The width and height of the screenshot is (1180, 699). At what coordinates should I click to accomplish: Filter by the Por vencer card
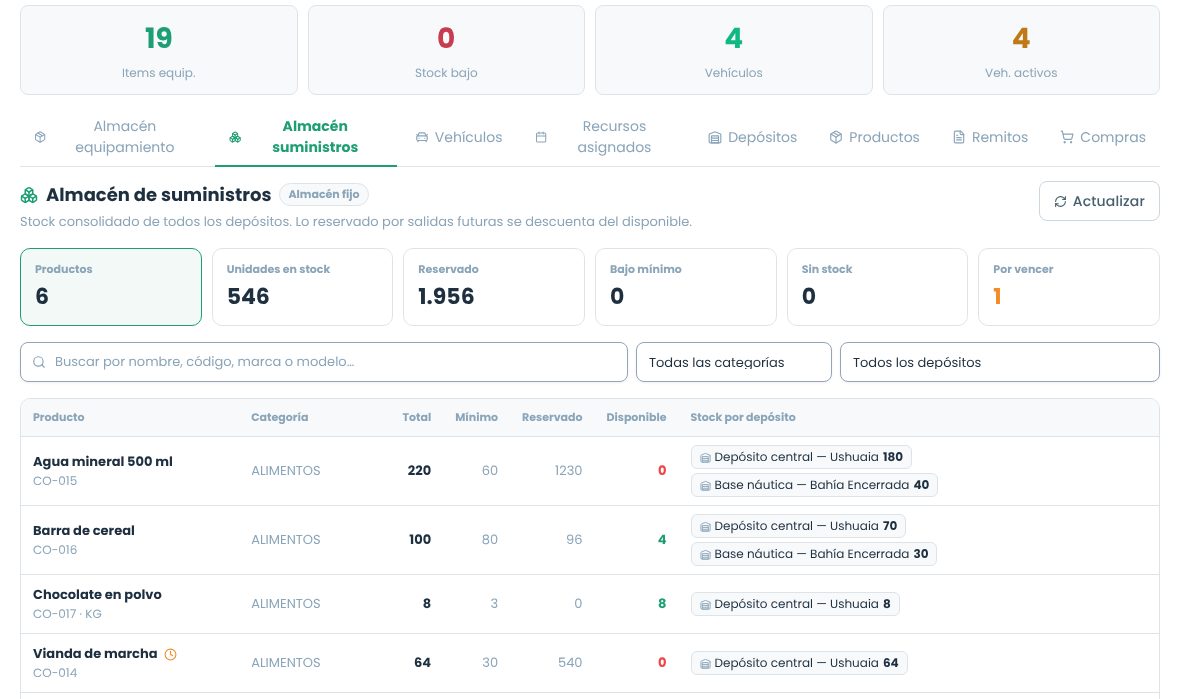pyautogui.click(x=1069, y=287)
